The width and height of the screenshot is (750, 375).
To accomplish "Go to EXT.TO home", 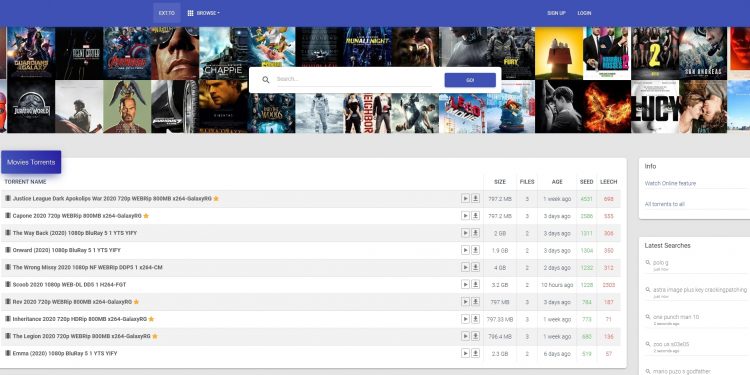I will coord(167,13).
